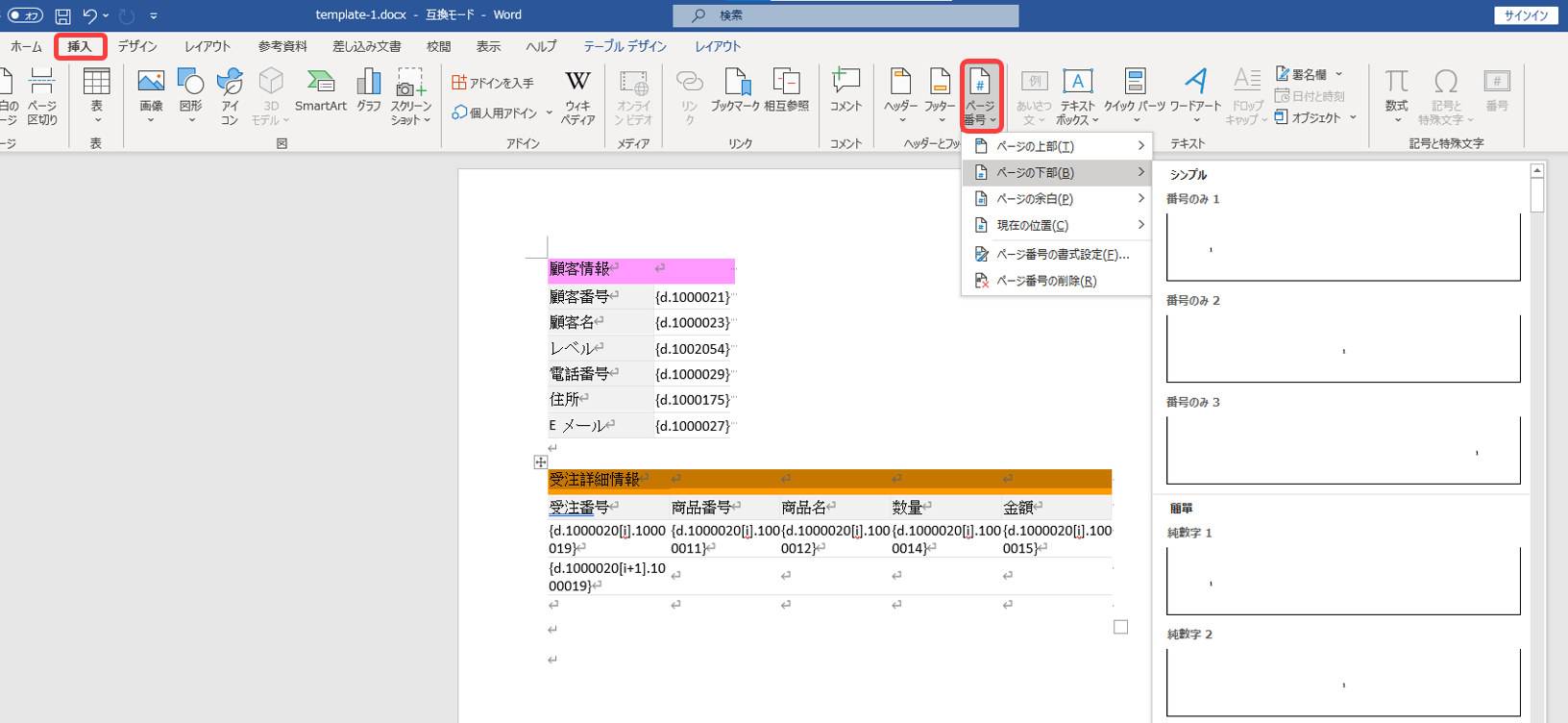Open the ヘッダー dropdown

click(900, 96)
